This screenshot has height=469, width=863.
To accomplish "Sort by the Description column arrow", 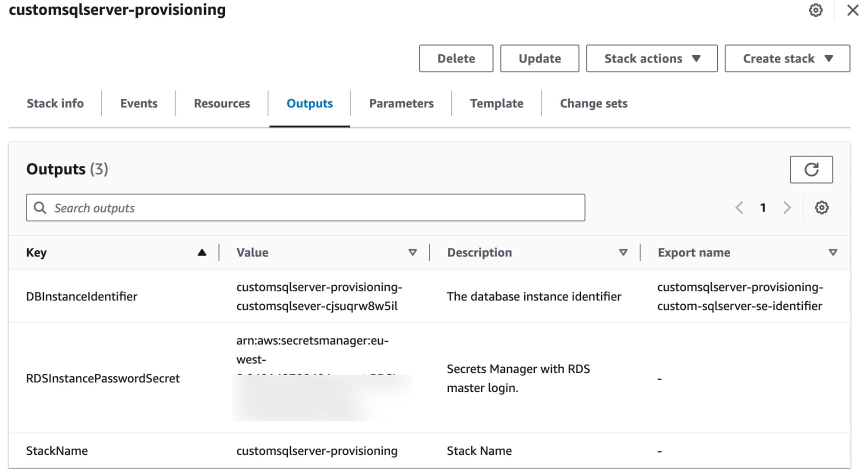I will tap(623, 253).
